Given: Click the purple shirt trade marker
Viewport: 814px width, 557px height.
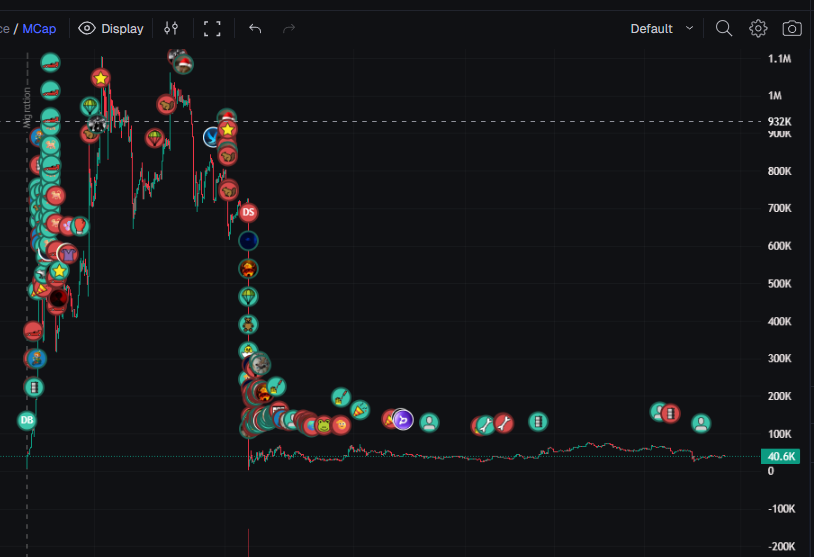Looking at the screenshot, I should 67,254.
